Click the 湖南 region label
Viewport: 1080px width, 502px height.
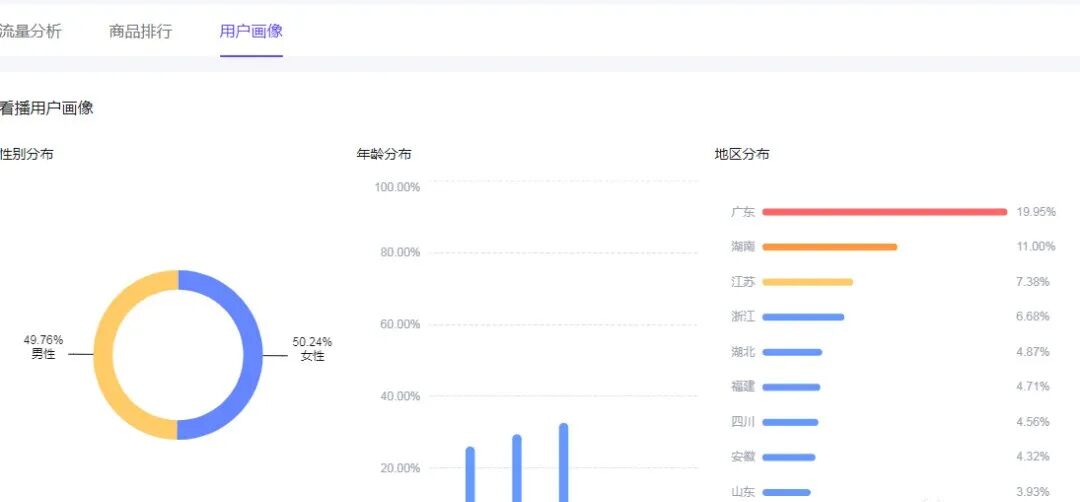point(743,247)
